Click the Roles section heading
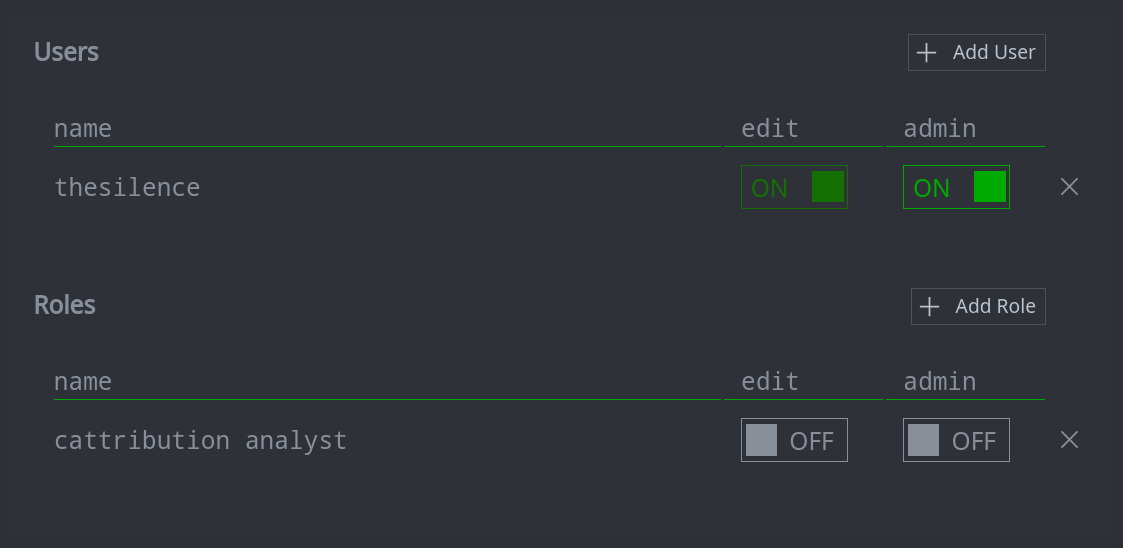1123x548 pixels. 65,305
